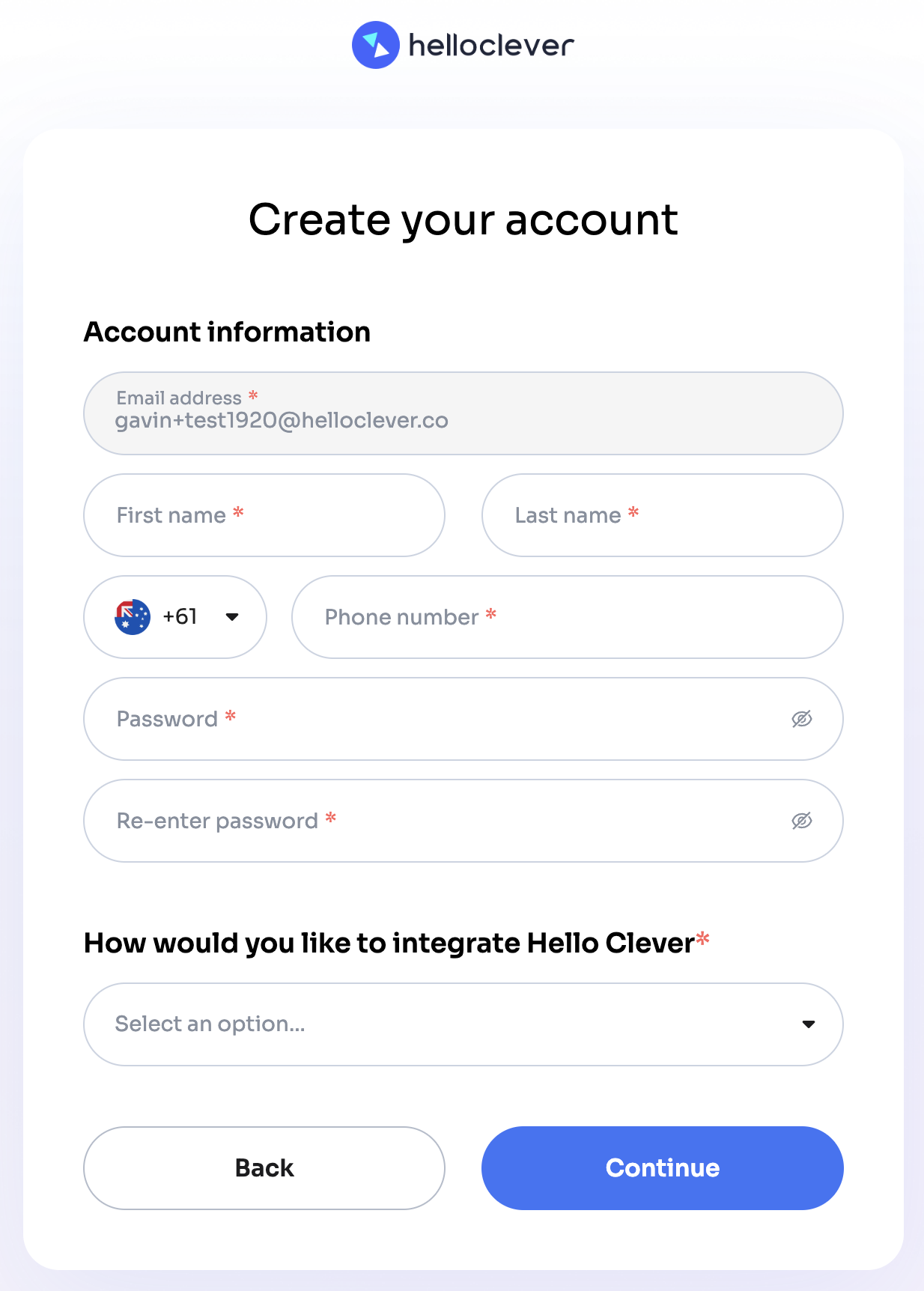
Task: Click the blue Continue button
Action: (662, 1168)
